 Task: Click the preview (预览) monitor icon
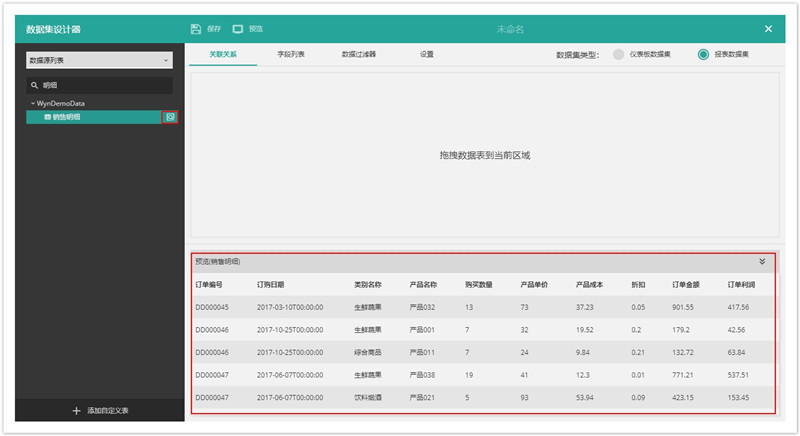click(x=238, y=29)
